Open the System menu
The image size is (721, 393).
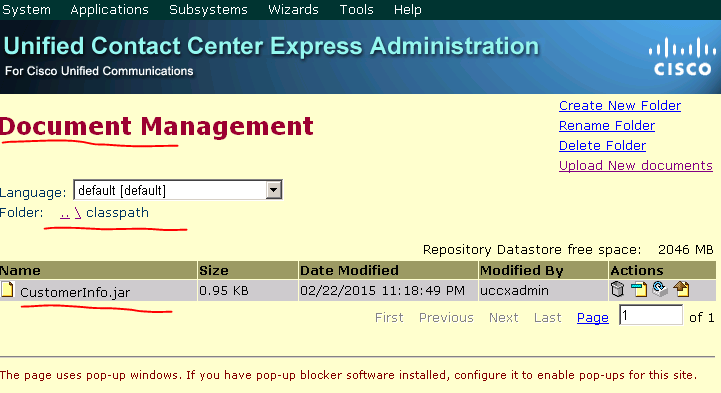click(x=26, y=10)
